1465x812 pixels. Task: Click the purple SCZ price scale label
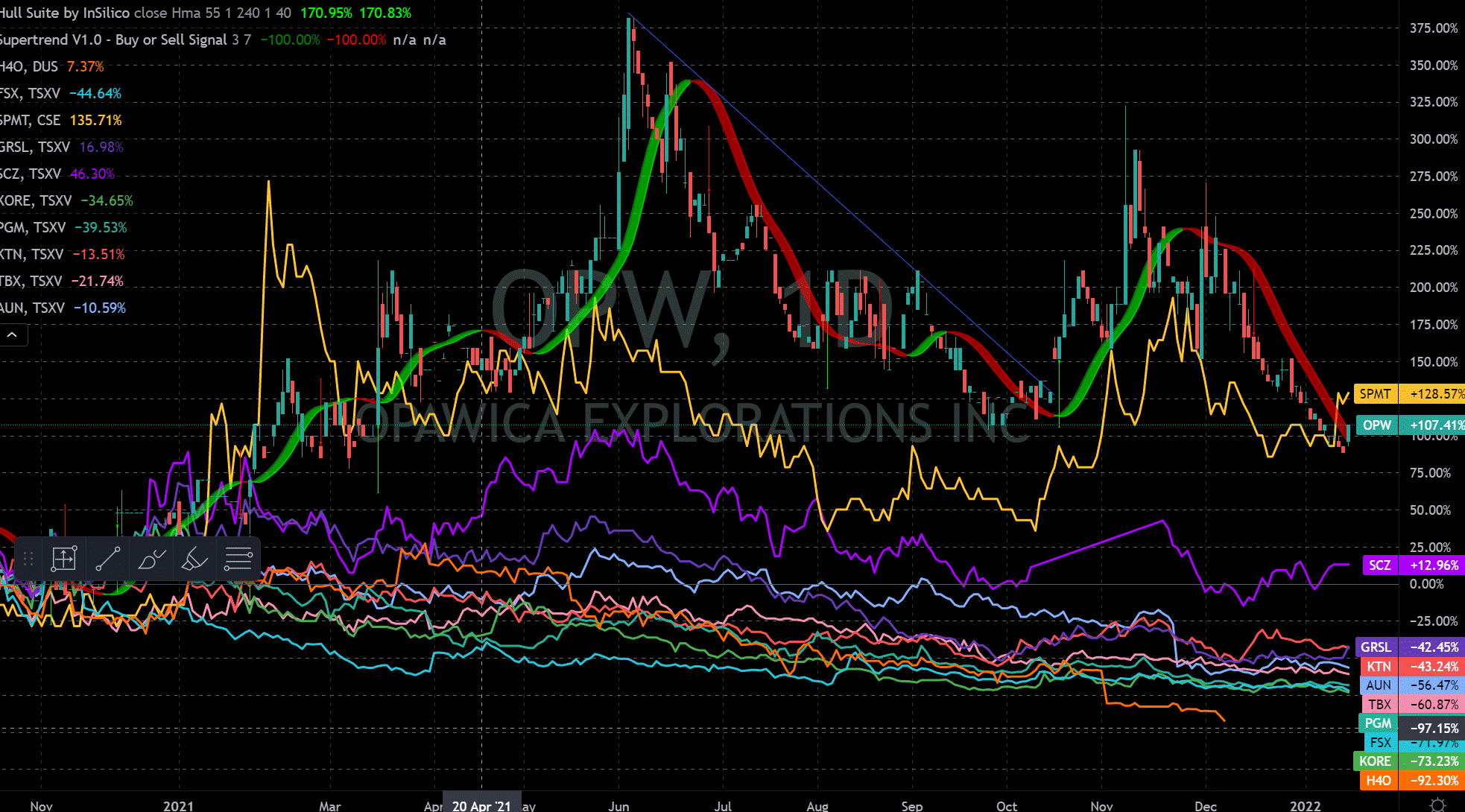coord(1379,565)
